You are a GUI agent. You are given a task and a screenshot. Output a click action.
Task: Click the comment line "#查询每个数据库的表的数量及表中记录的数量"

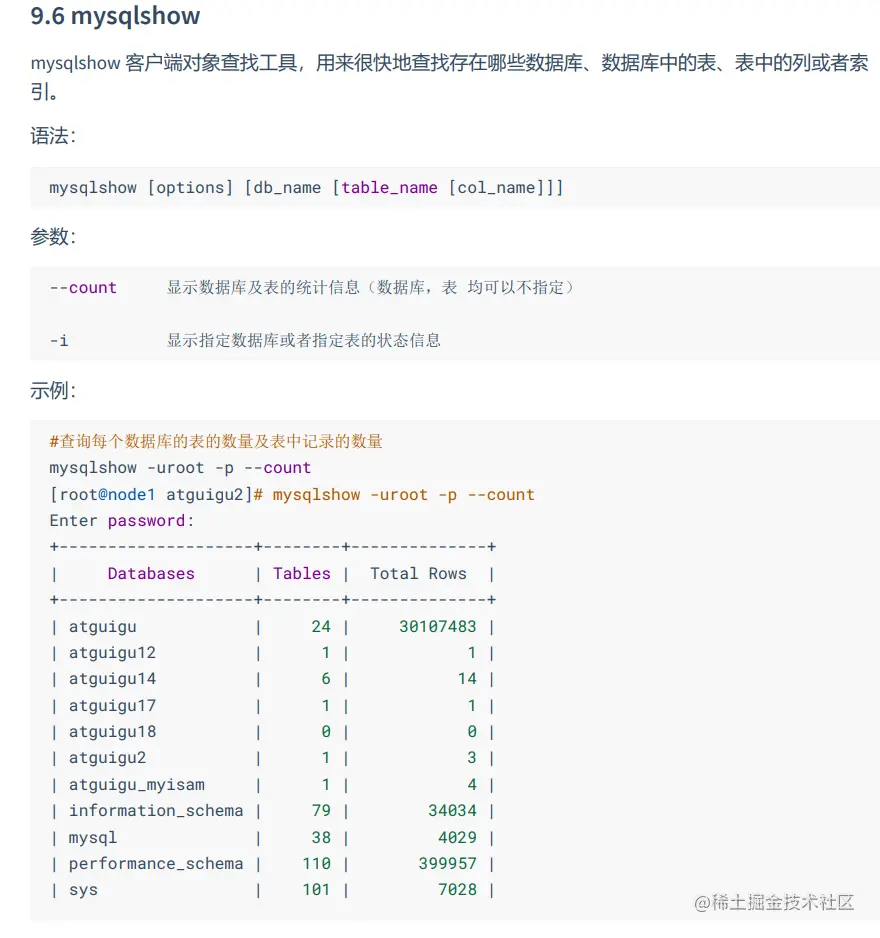(x=216, y=441)
